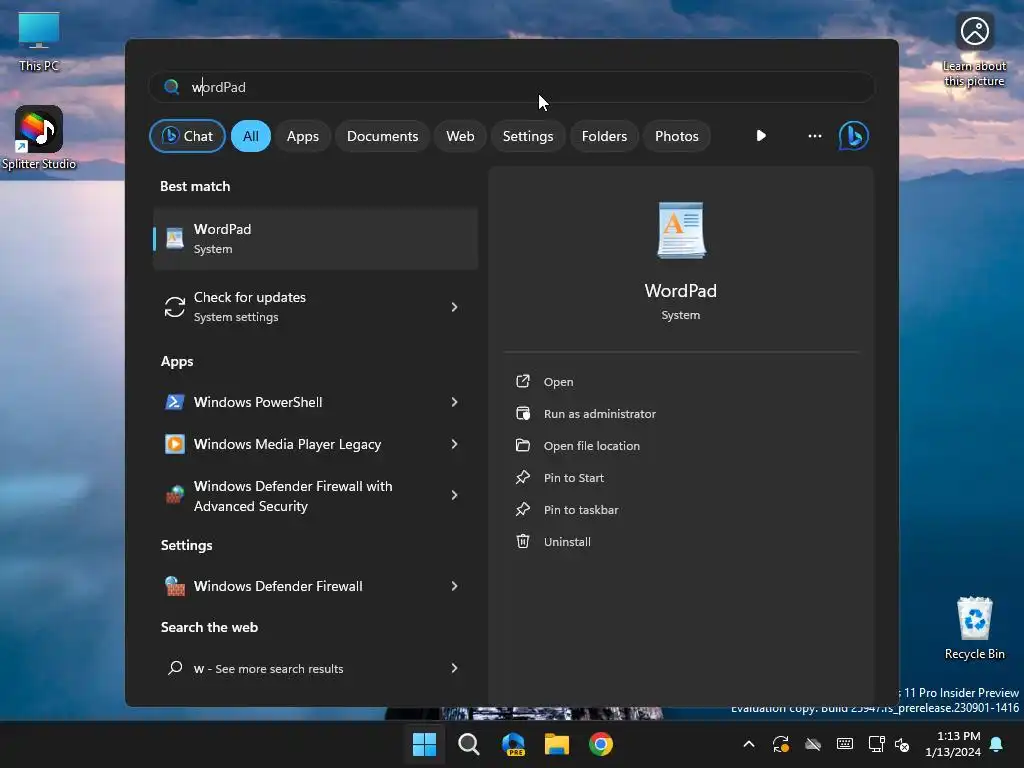Open the notification bell in the system tray
Viewport: 1024px width, 768px height.
click(997, 744)
